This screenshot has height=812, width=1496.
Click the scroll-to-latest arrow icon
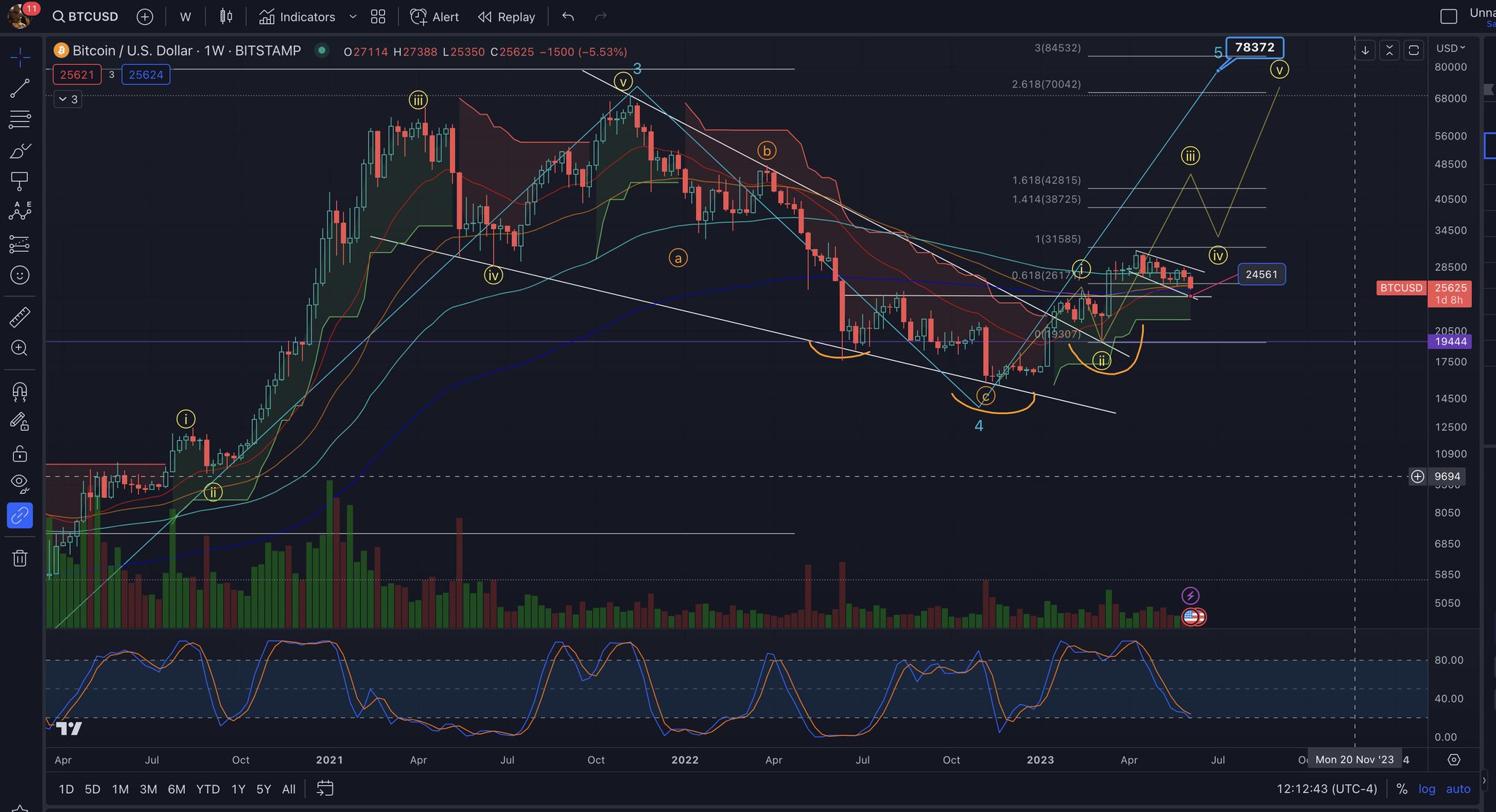pos(1365,50)
